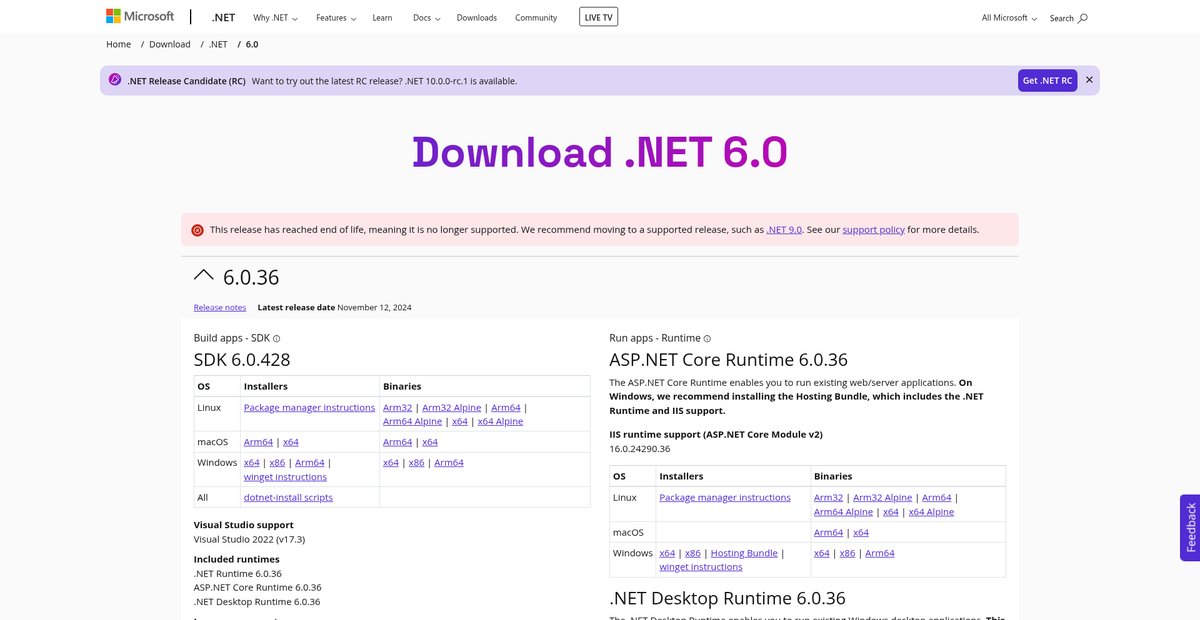Click the LIVE TV button
Screen dimensions: 1200x620
tap(598, 17)
